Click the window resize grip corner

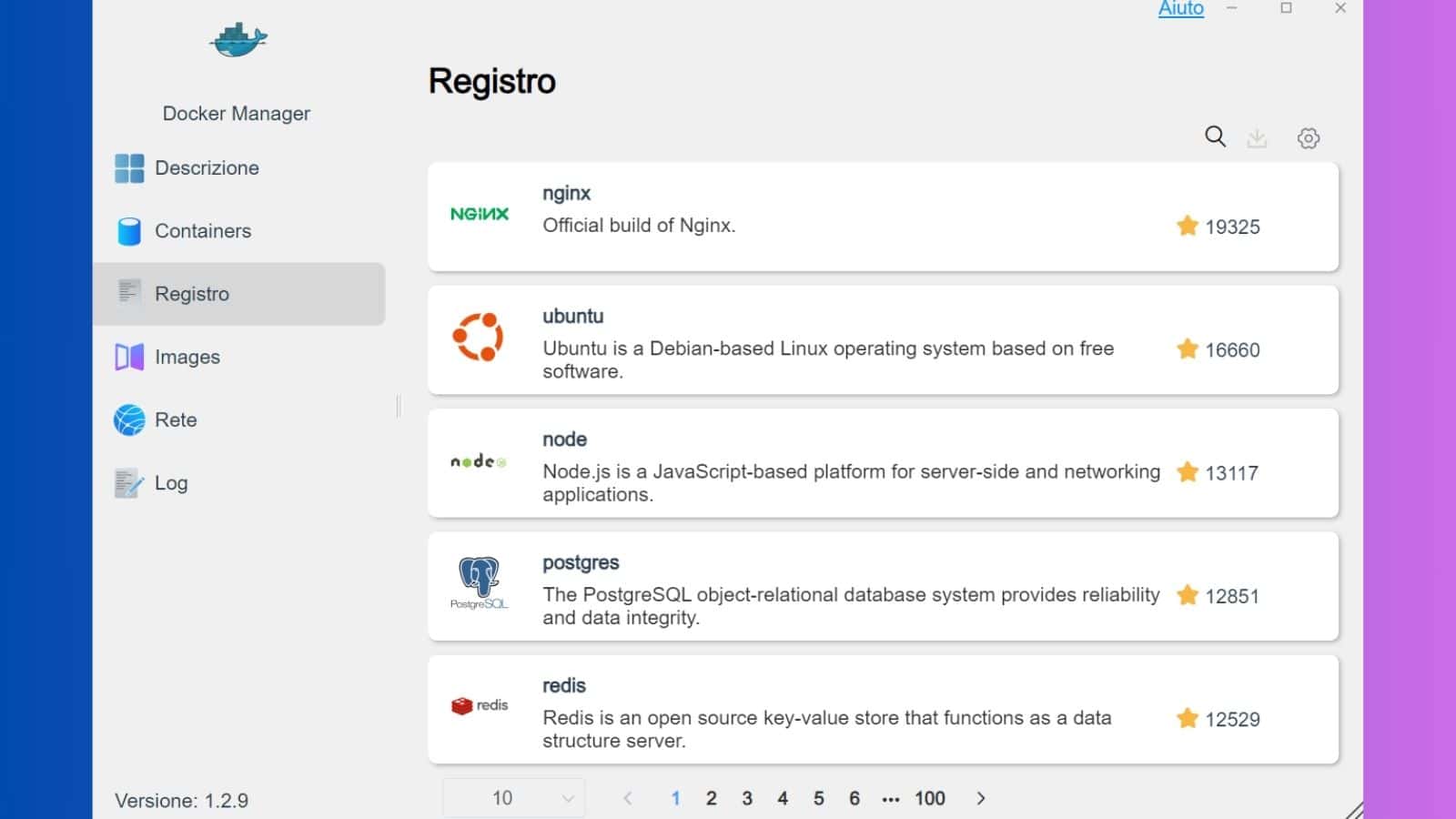pos(1355,810)
